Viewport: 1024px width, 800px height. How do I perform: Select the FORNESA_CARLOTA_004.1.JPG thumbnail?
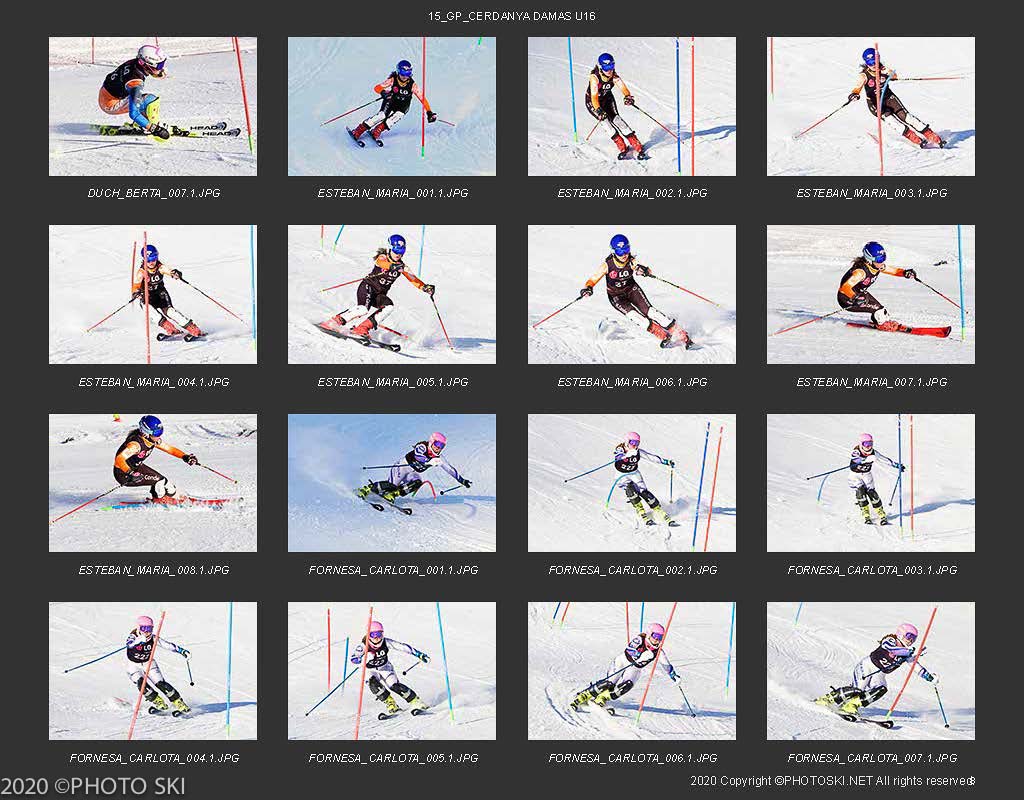click(153, 671)
